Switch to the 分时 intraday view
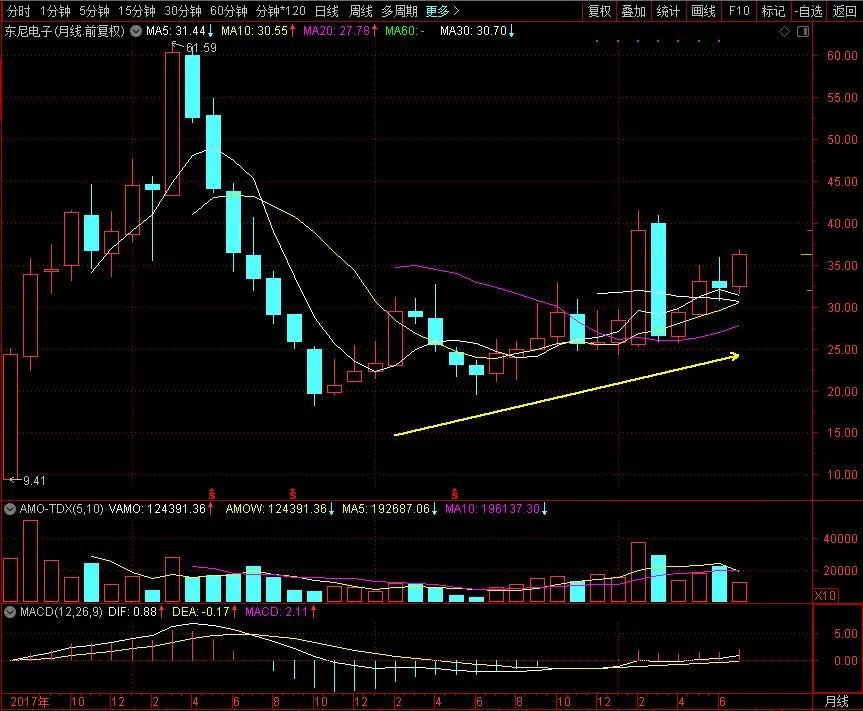Viewport: 863px width, 711px height. [x=18, y=11]
